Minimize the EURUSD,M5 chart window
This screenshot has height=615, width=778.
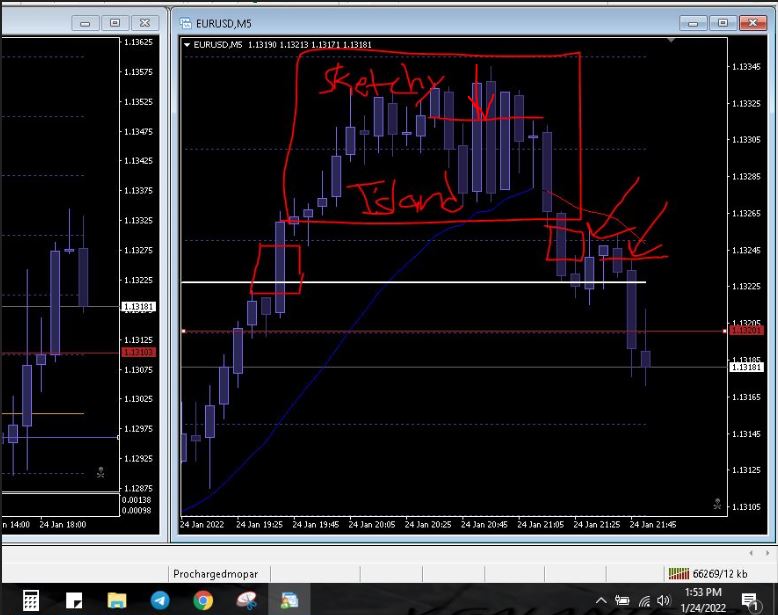coord(694,23)
